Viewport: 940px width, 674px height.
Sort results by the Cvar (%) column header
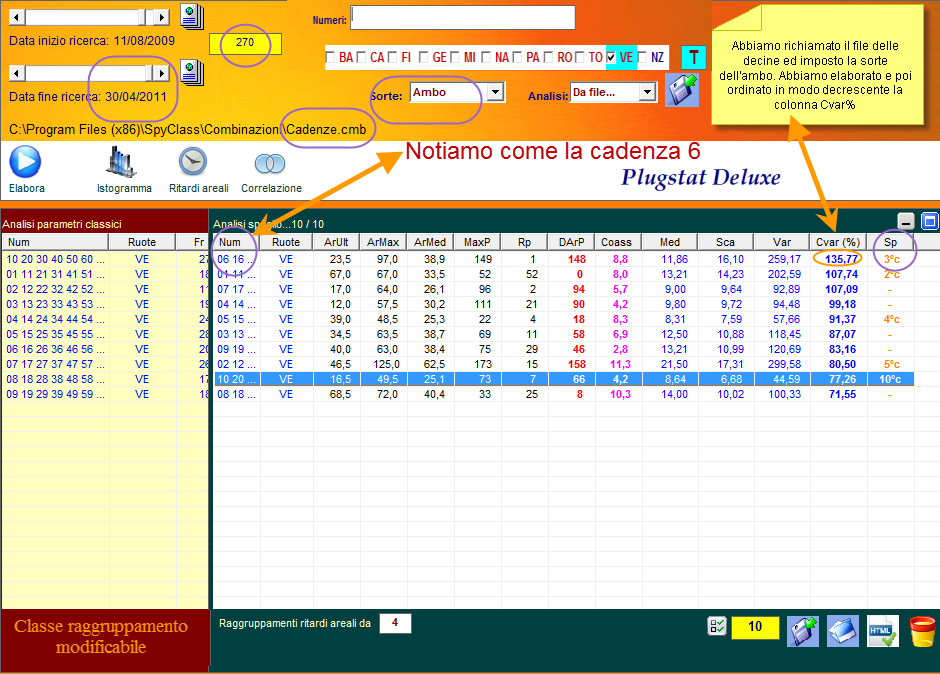click(x=838, y=242)
